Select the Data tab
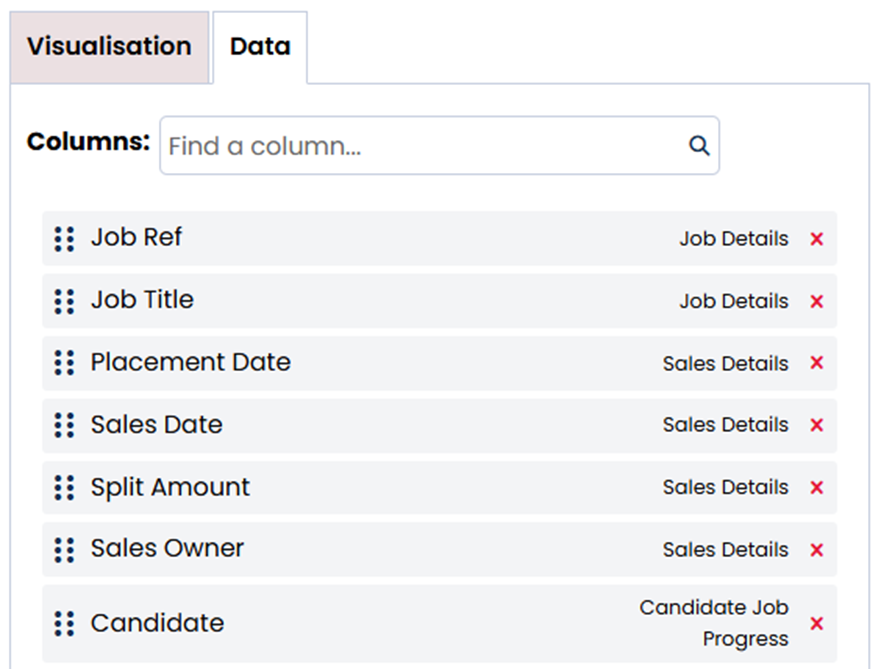 click(x=260, y=47)
